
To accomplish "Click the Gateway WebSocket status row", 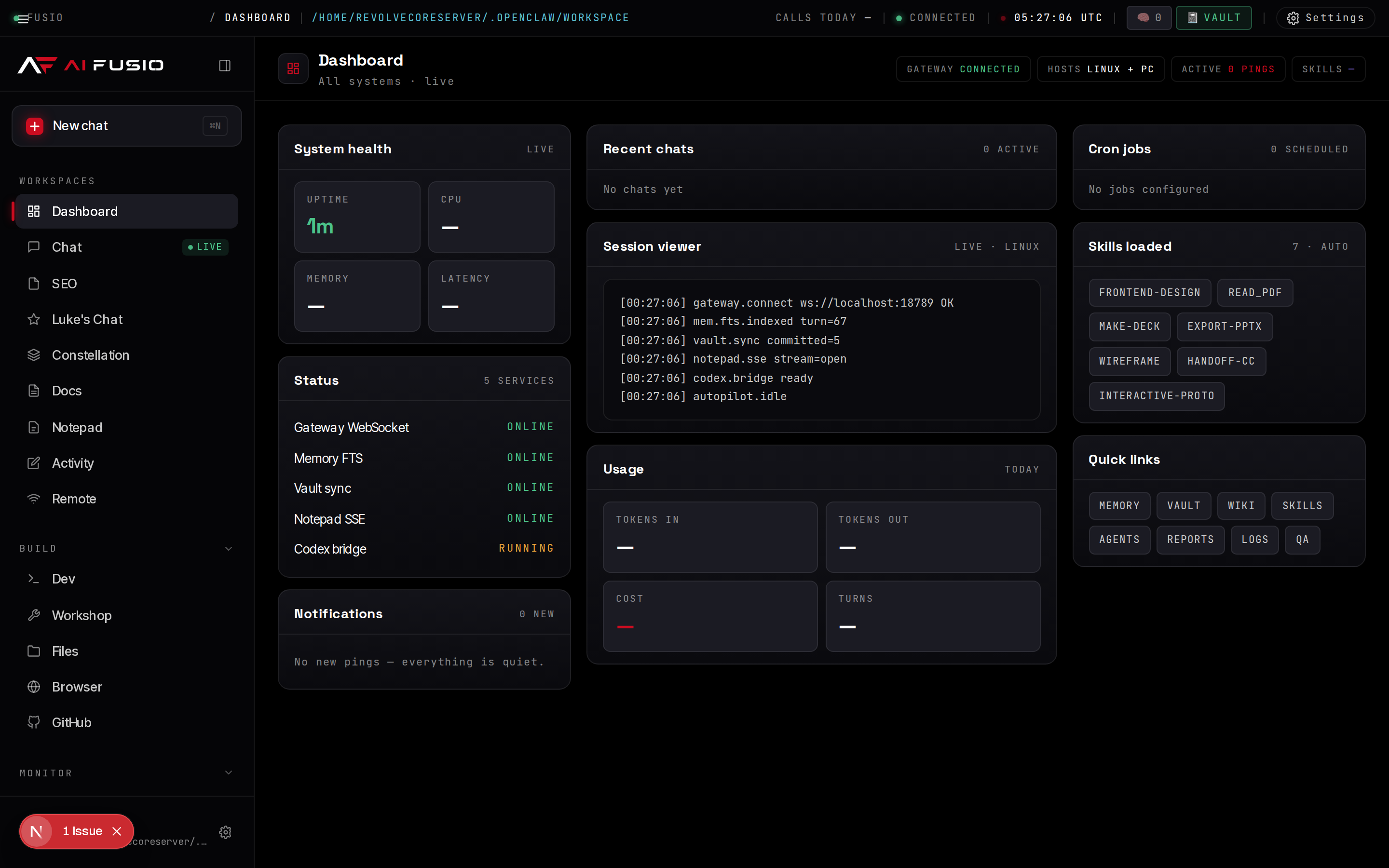I will tap(424, 427).
